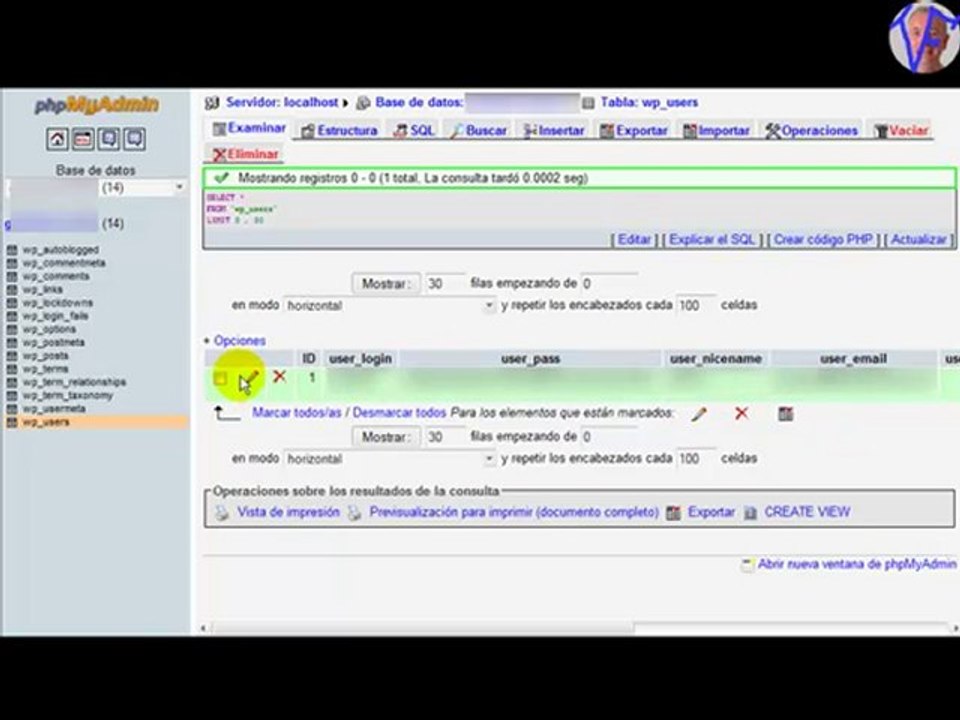Open the Exportar tab
Screen dimensions: 960x720
634,130
